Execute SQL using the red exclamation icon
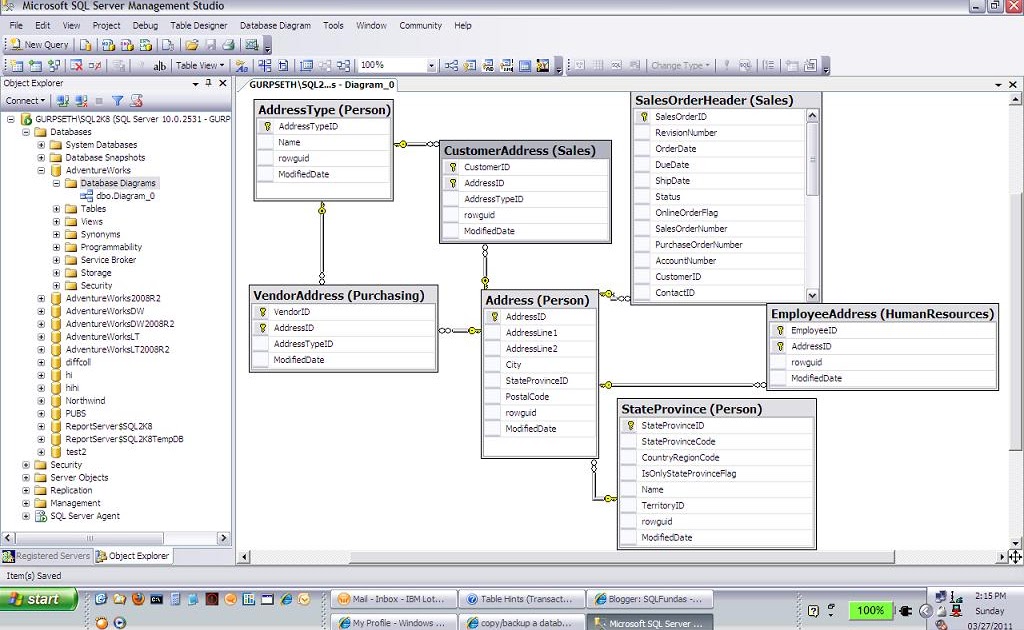This screenshot has width=1024, height=630. click(x=729, y=66)
